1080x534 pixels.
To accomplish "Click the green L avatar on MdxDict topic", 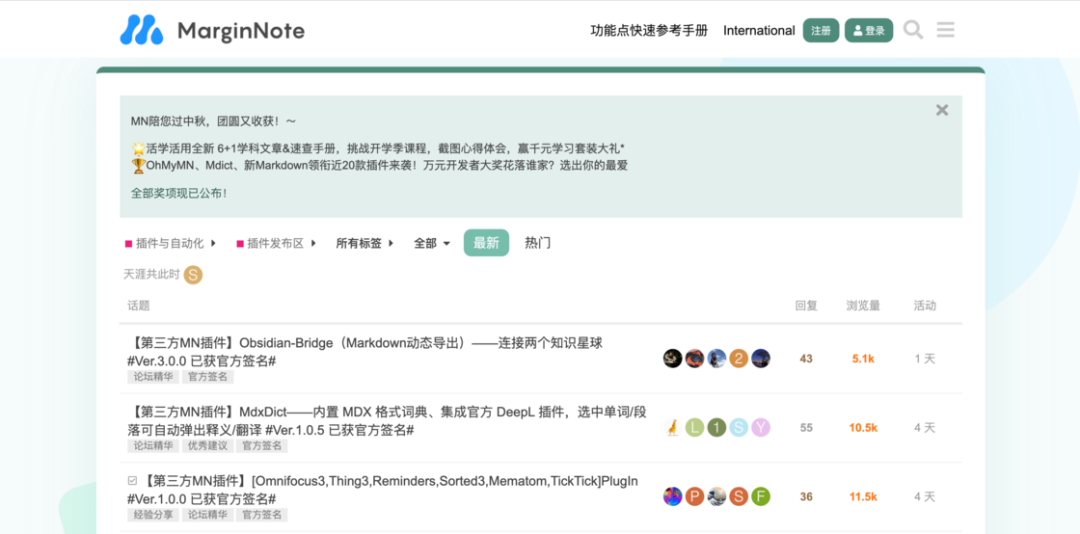I will (x=694, y=428).
